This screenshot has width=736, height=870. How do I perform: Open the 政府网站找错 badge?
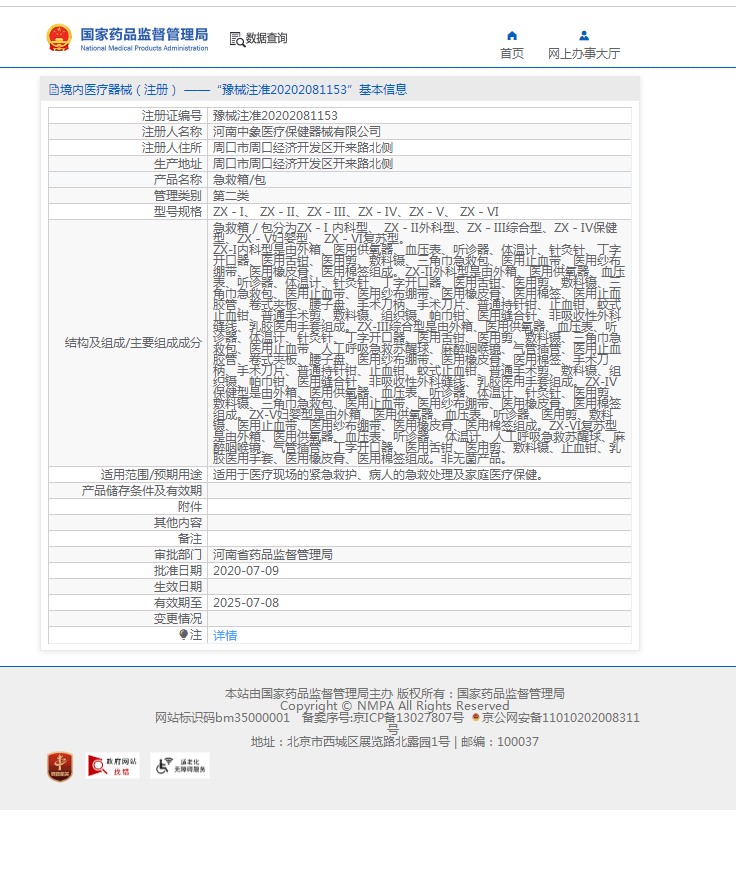click(x=112, y=766)
